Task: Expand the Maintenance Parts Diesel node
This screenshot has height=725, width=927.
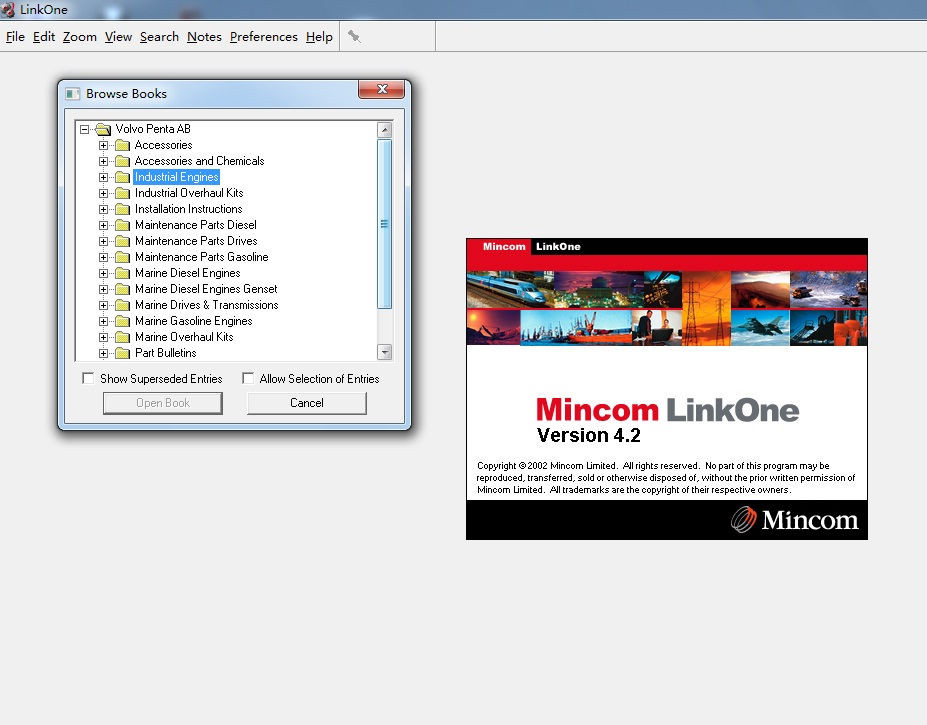Action: coord(103,225)
